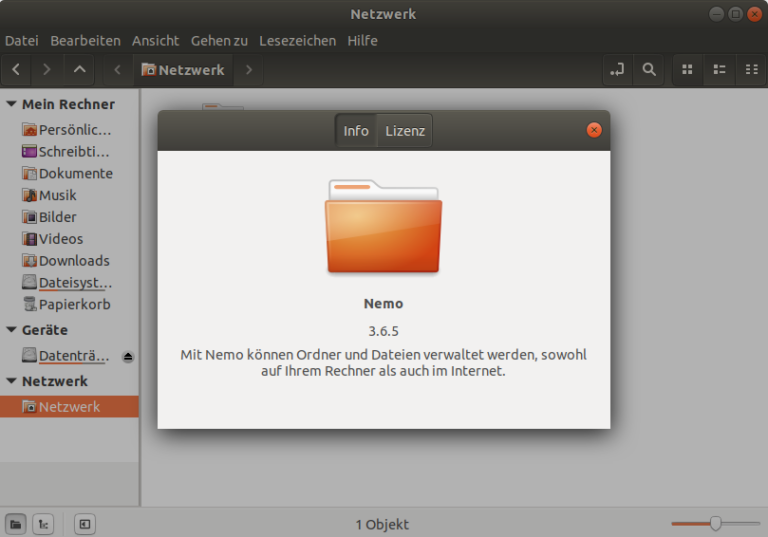This screenshot has height=537, width=768.
Task: Maximize the Netzwerk window
Action: tap(736, 14)
